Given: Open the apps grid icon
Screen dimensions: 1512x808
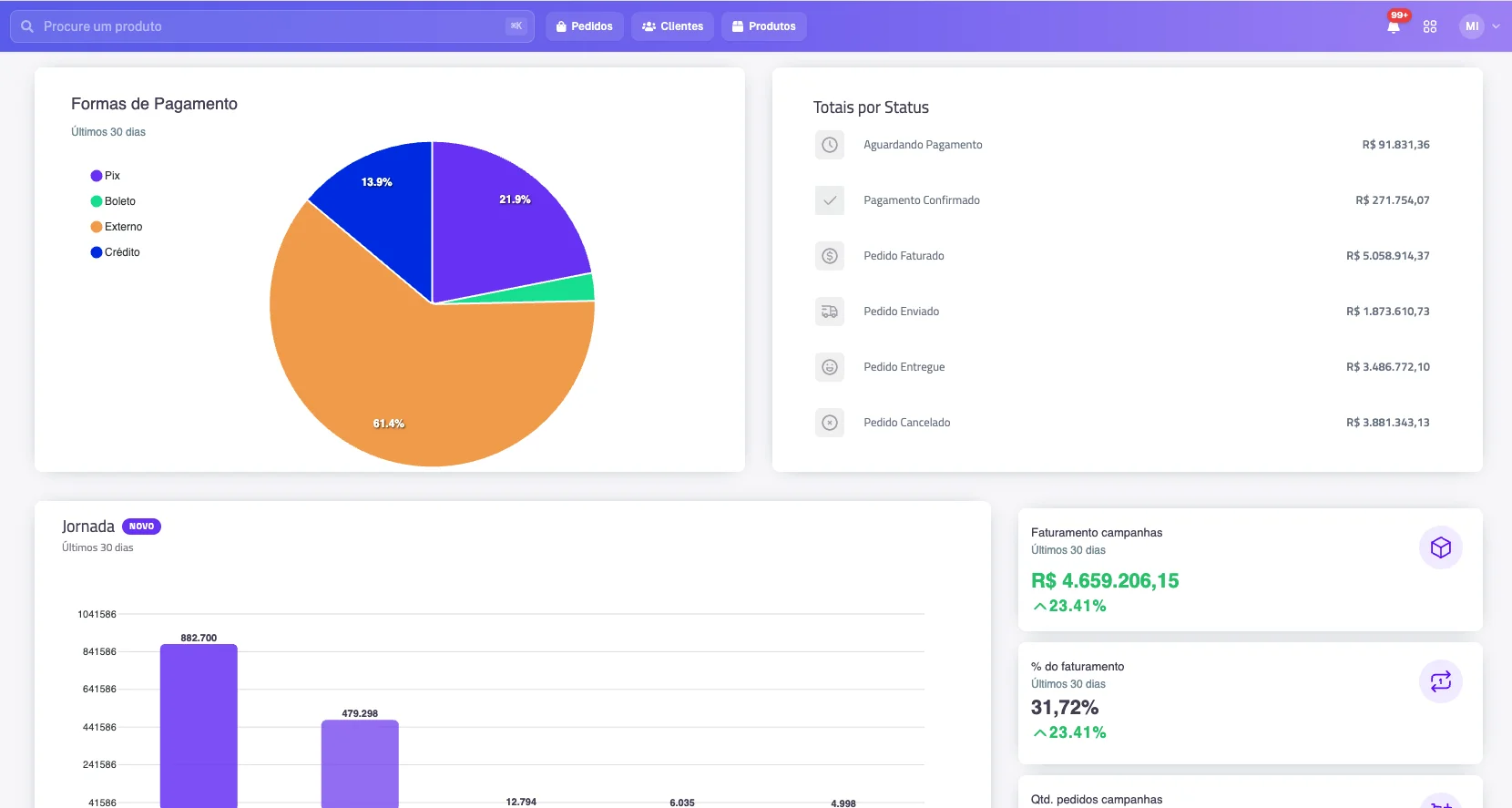Looking at the screenshot, I should click(1430, 26).
